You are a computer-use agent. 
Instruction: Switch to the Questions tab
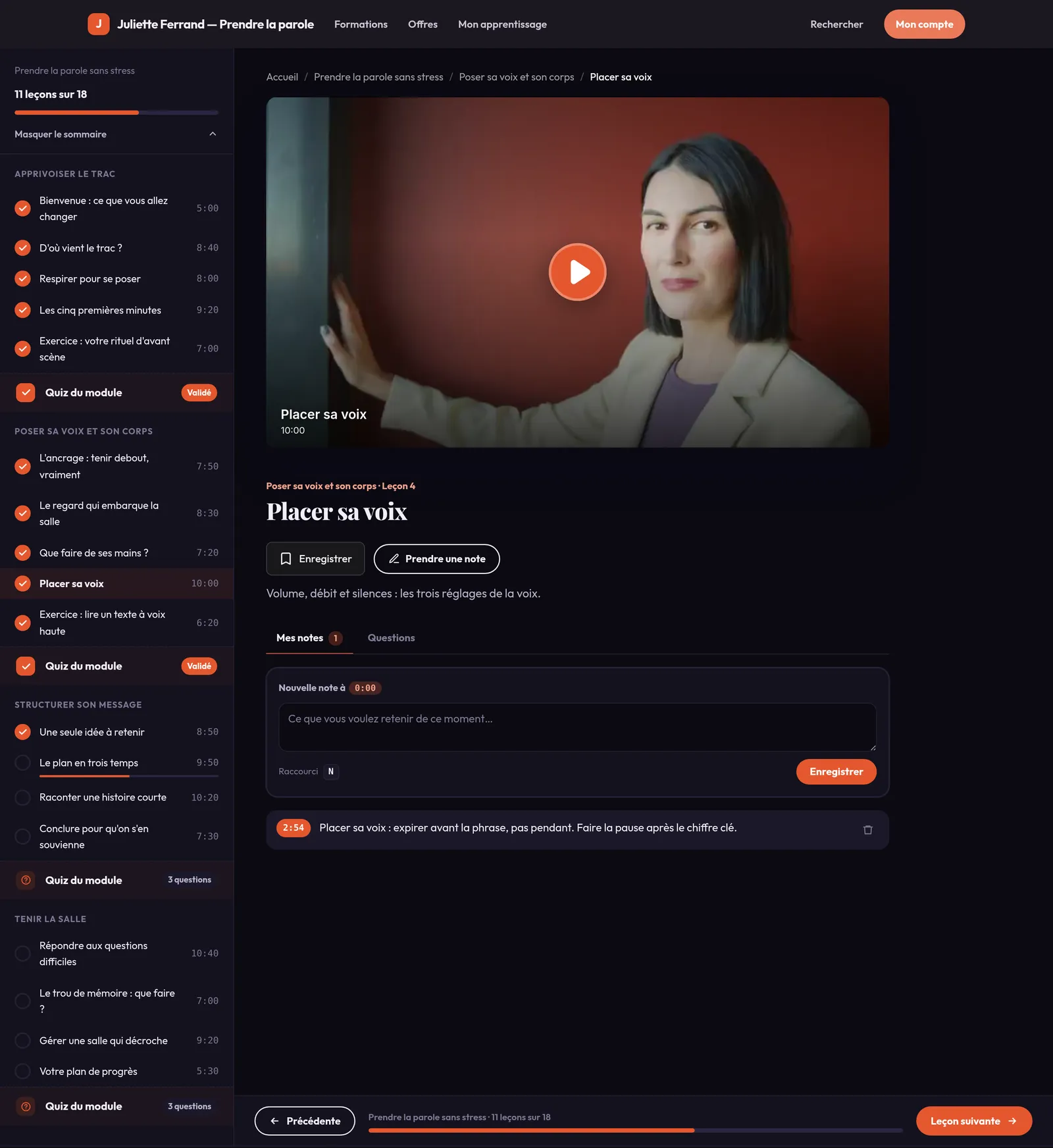[x=391, y=638]
